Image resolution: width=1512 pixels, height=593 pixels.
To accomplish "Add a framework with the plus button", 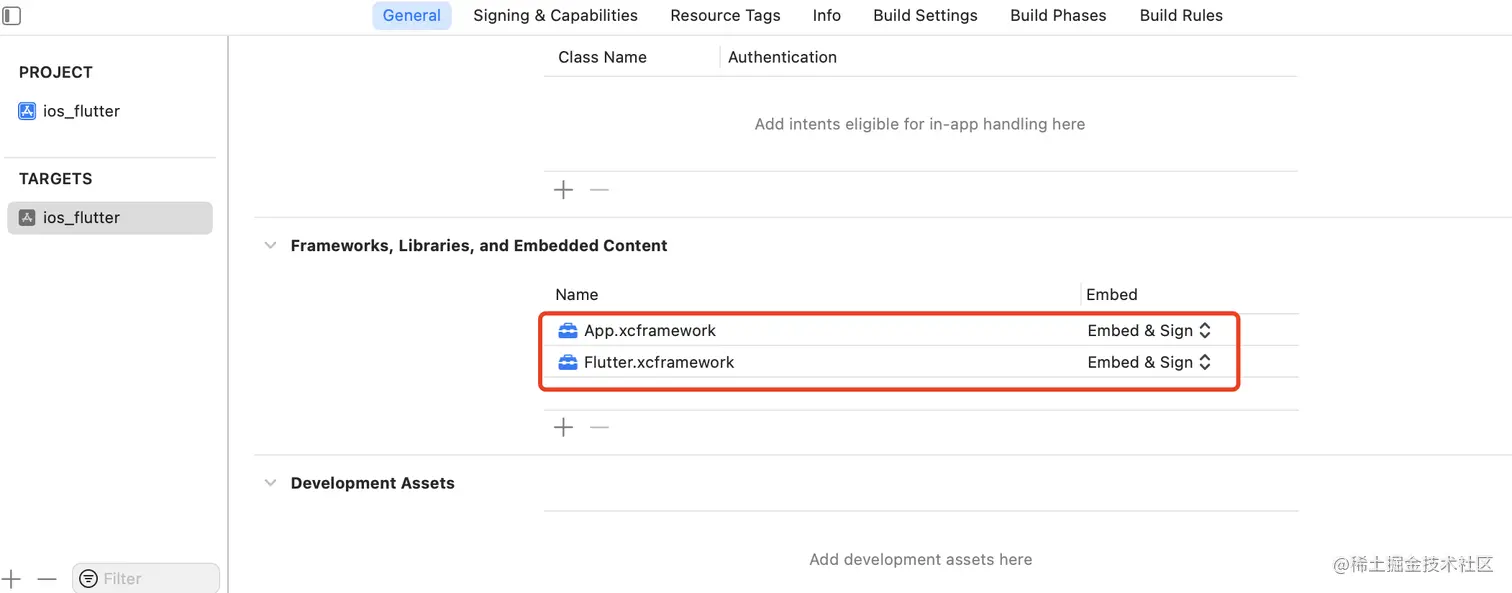I will (x=564, y=428).
